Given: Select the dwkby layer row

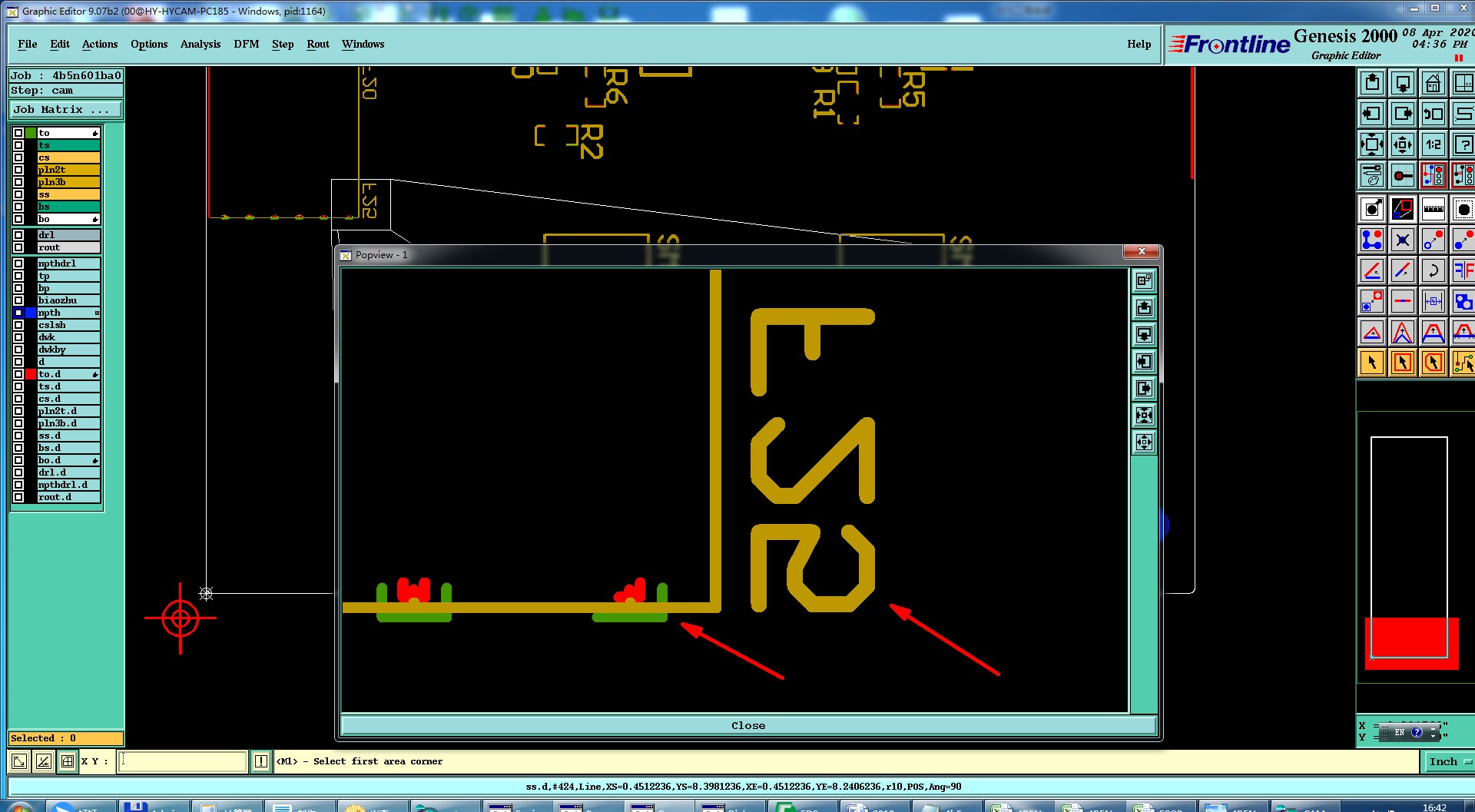Looking at the screenshot, I should (68, 350).
